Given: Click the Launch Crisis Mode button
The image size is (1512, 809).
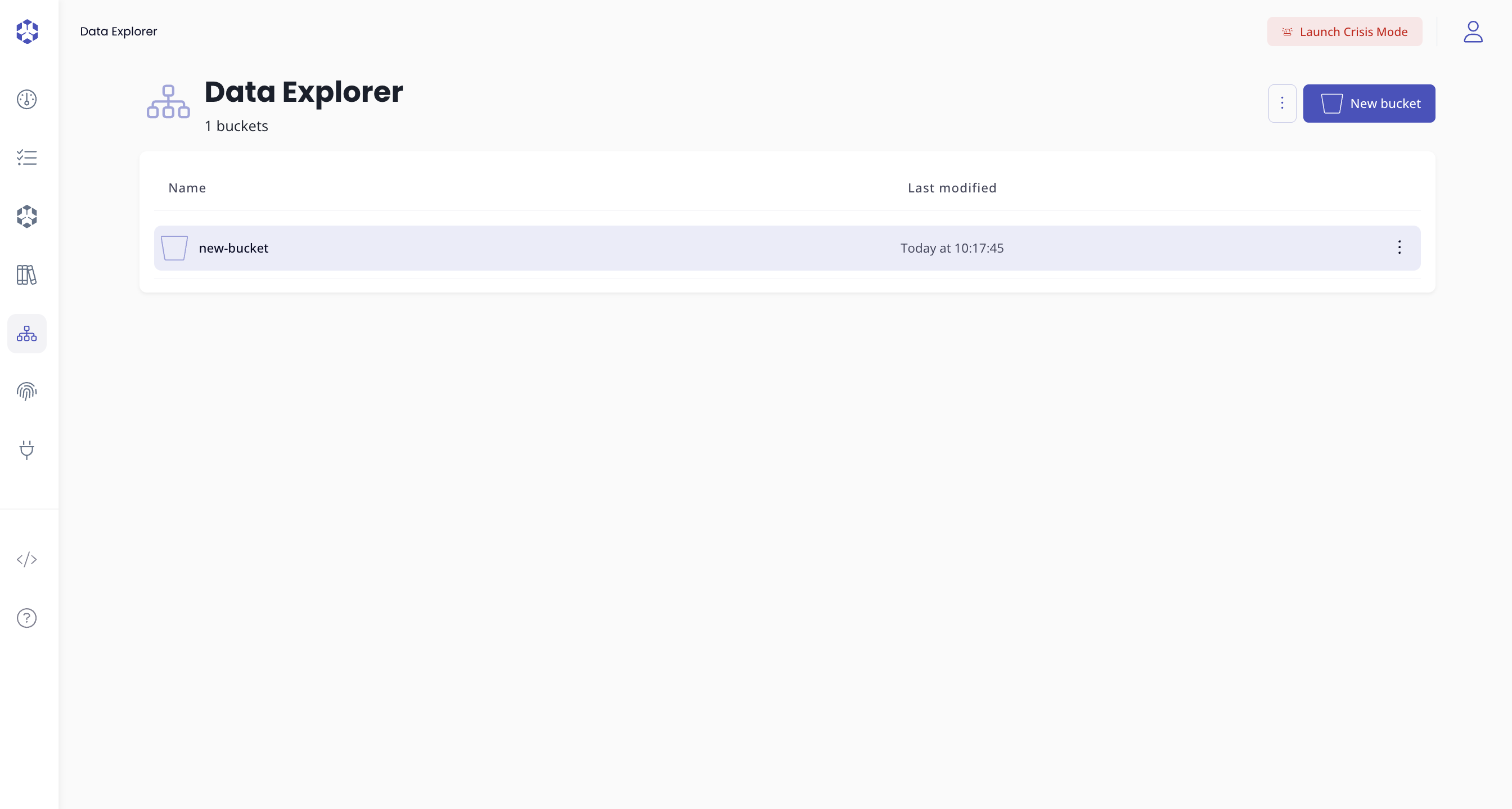Looking at the screenshot, I should (1344, 32).
